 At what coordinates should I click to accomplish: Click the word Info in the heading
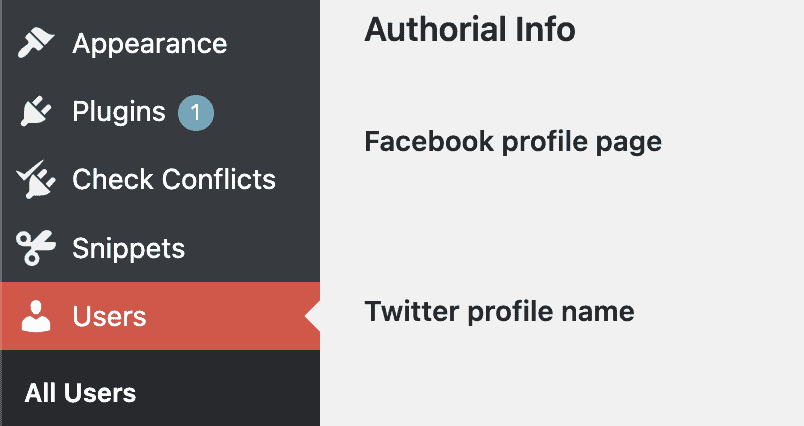(x=546, y=29)
